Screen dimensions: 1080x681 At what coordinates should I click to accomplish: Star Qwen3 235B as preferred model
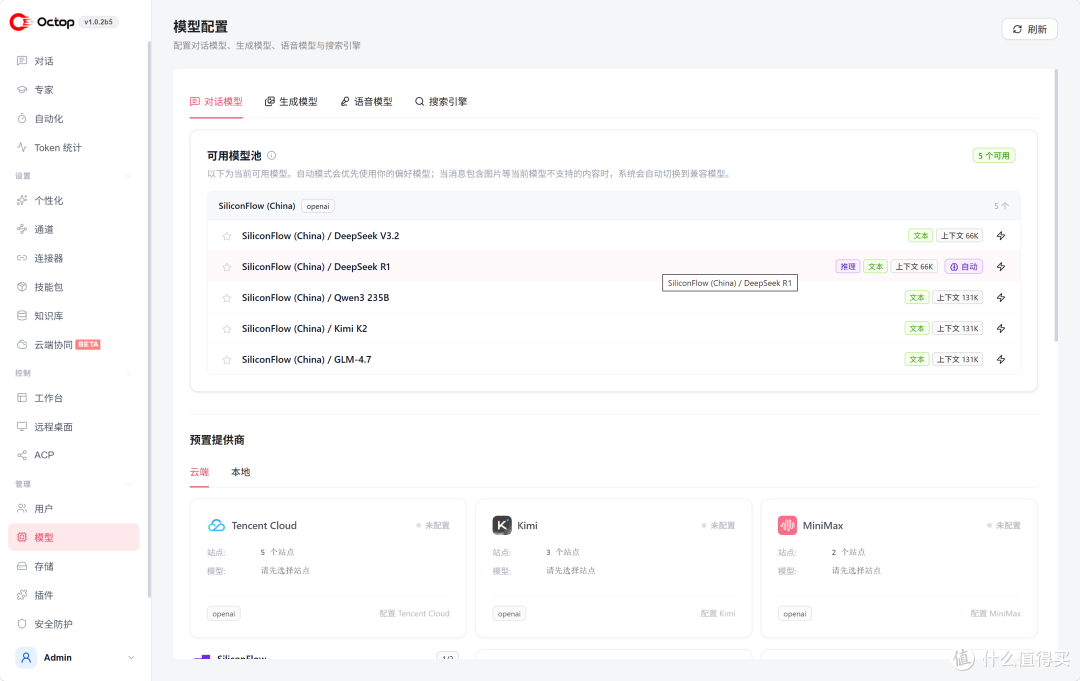[227, 298]
